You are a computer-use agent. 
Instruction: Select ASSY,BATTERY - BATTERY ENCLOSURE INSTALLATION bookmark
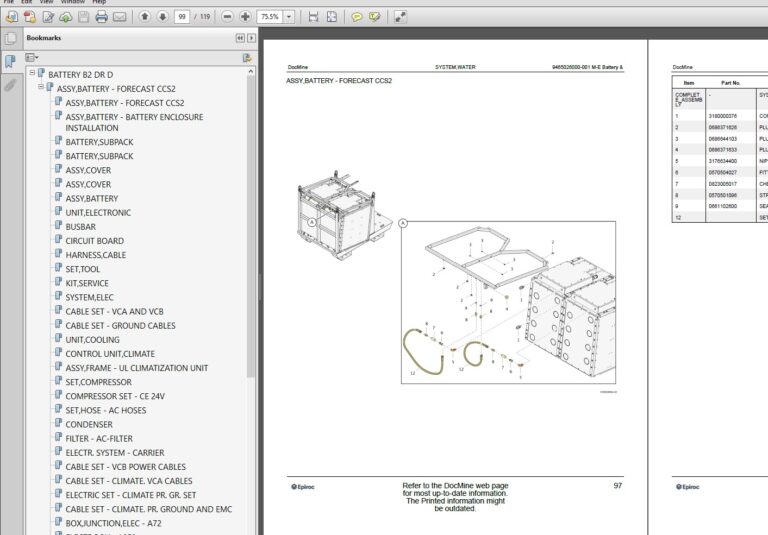pyautogui.click(x=134, y=122)
